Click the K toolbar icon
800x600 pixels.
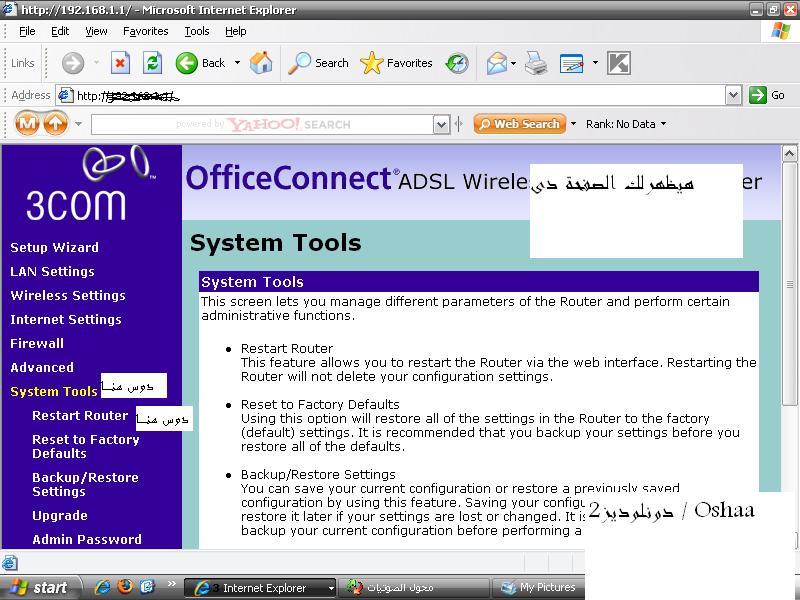pos(619,63)
